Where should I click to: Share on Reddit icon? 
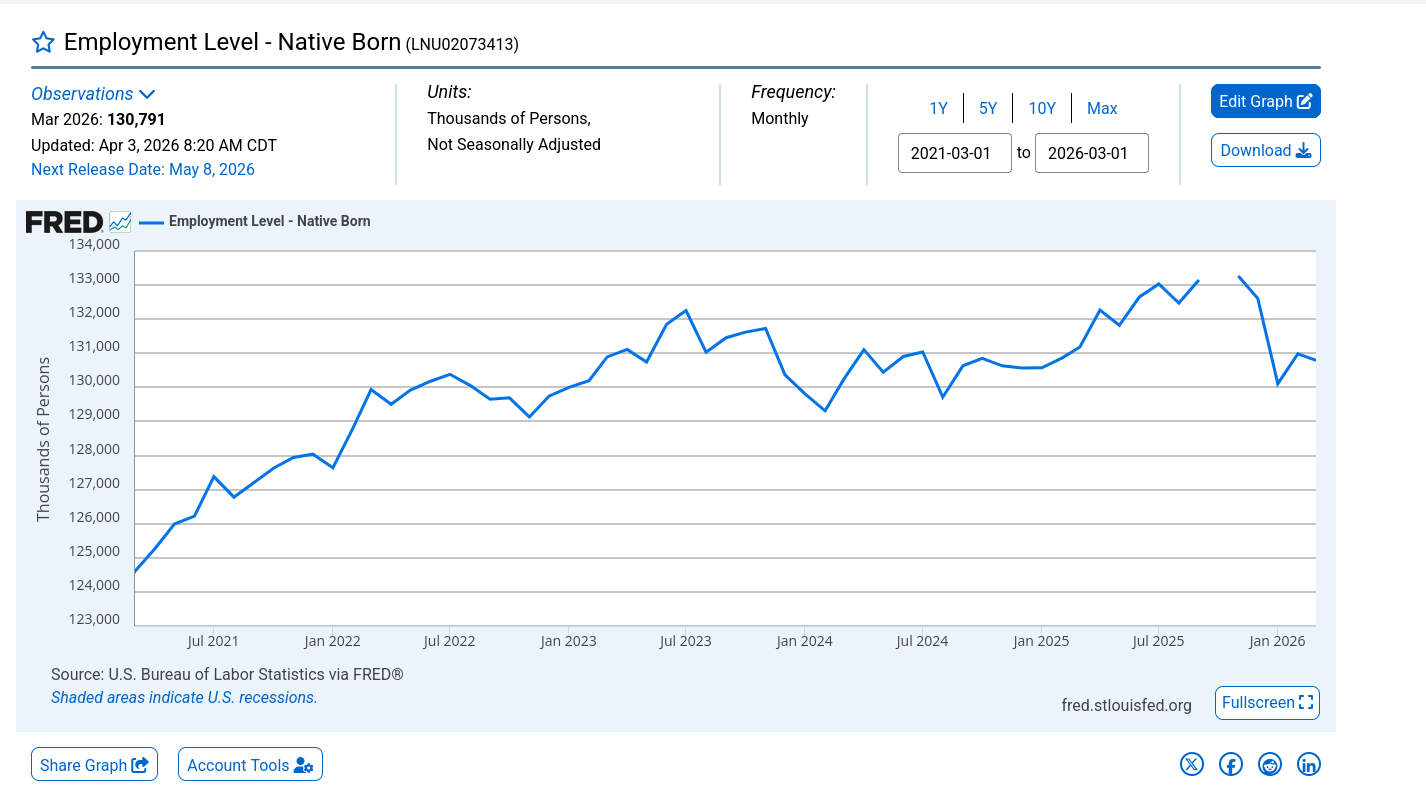1270,765
